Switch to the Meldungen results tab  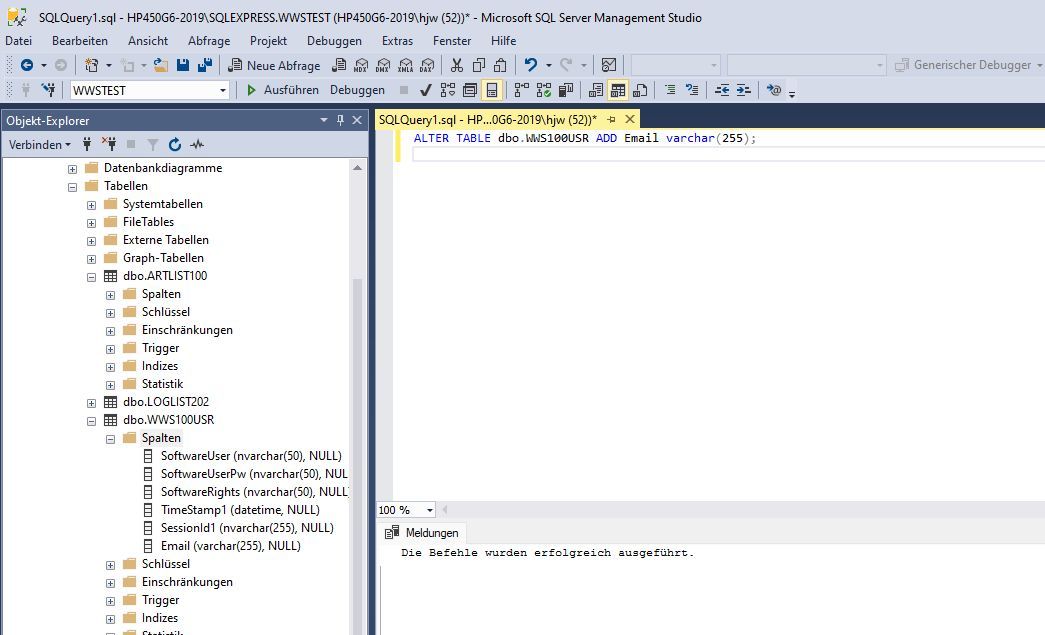click(x=422, y=533)
